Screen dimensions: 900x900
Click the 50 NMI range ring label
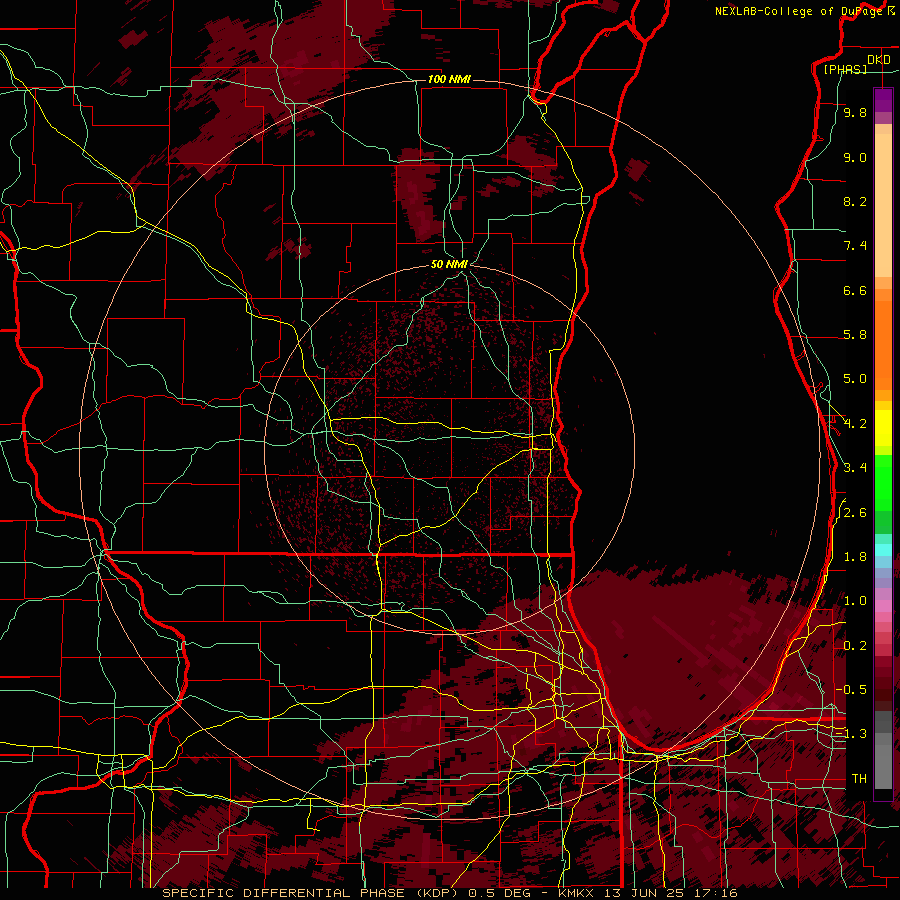[x=449, y=265]
